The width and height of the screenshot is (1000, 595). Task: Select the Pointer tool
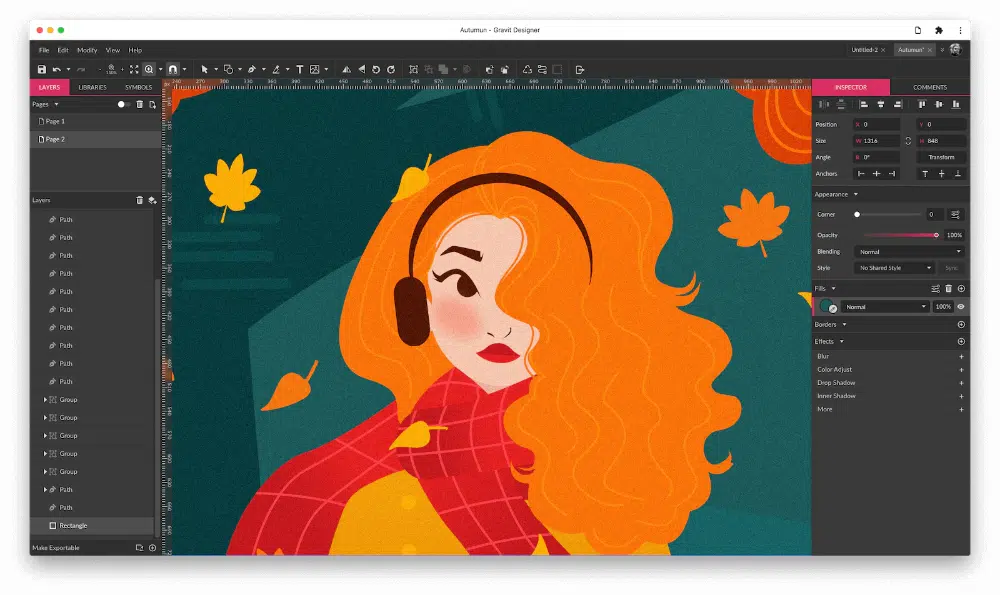[204, 69]
